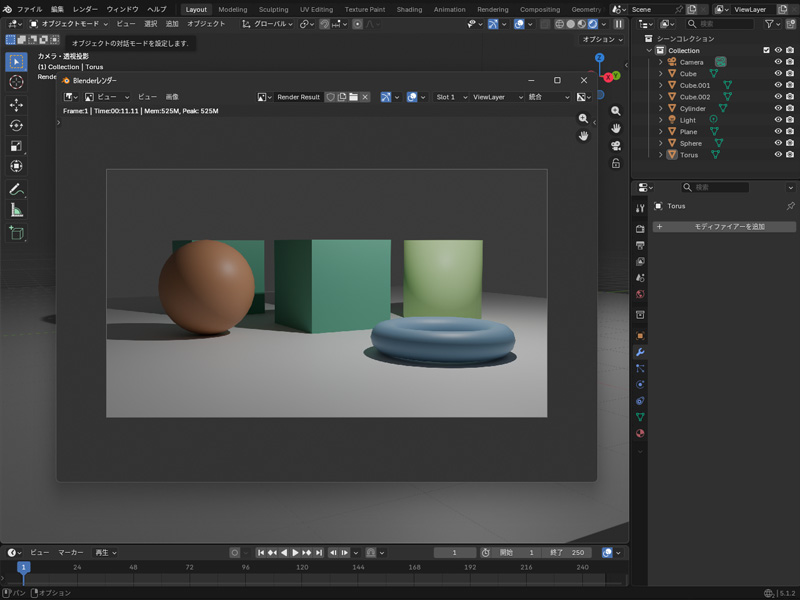Hide Cube.001 using its eye icon

pos(778,85)
